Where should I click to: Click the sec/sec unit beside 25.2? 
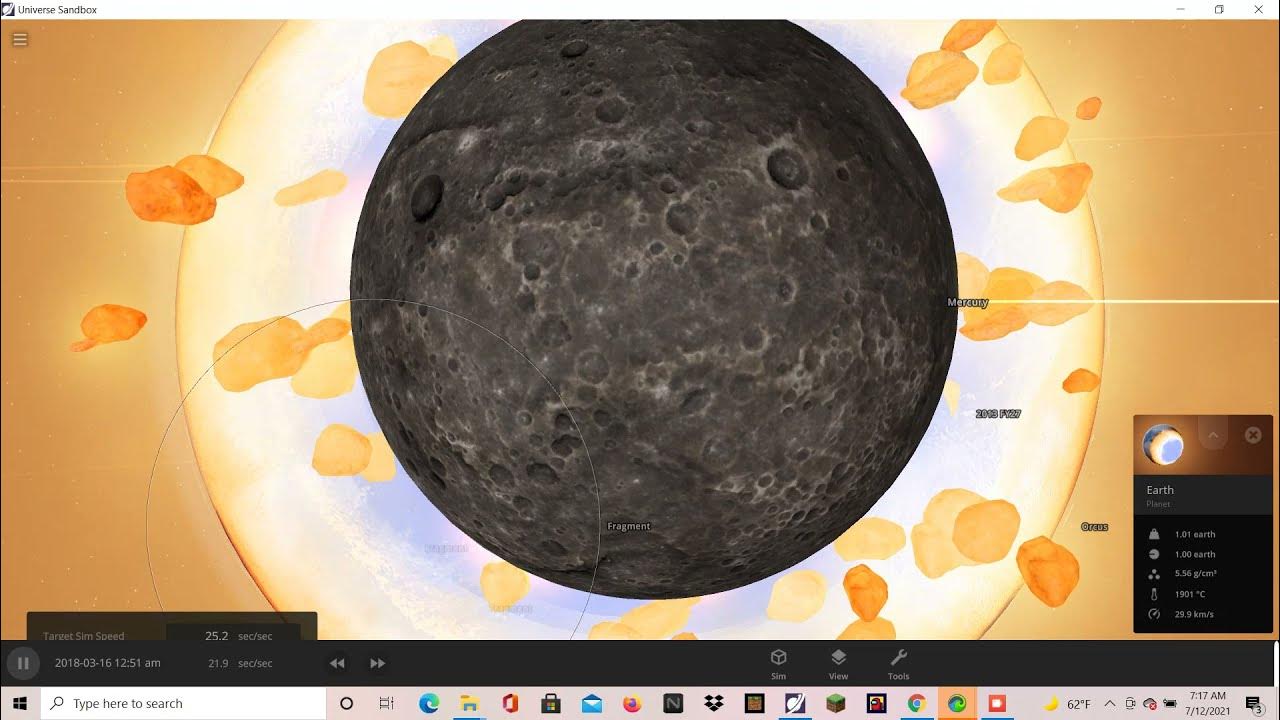tap(255, 635)
